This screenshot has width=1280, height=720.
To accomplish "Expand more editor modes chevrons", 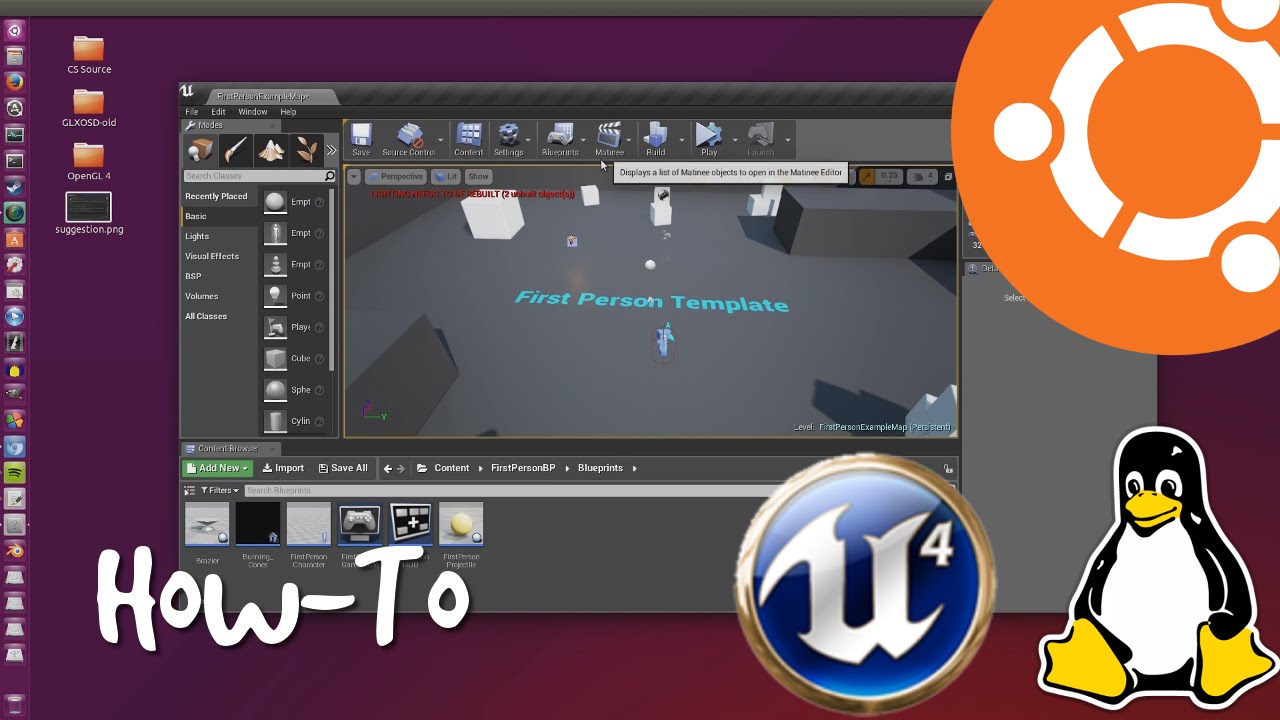I will pyautogui.click(x=331, y=150).
